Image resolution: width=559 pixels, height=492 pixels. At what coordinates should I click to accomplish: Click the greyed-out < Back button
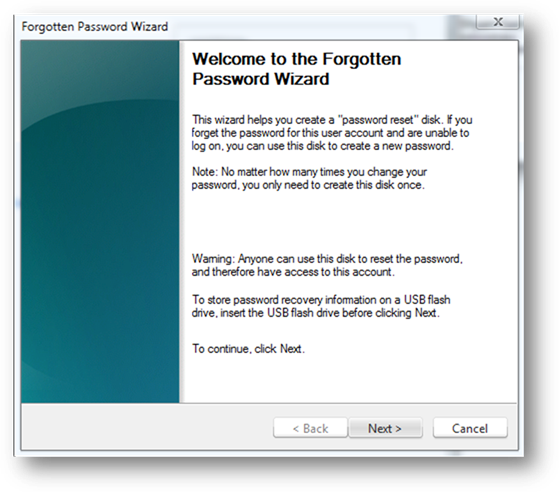click(x=310, y=428)
